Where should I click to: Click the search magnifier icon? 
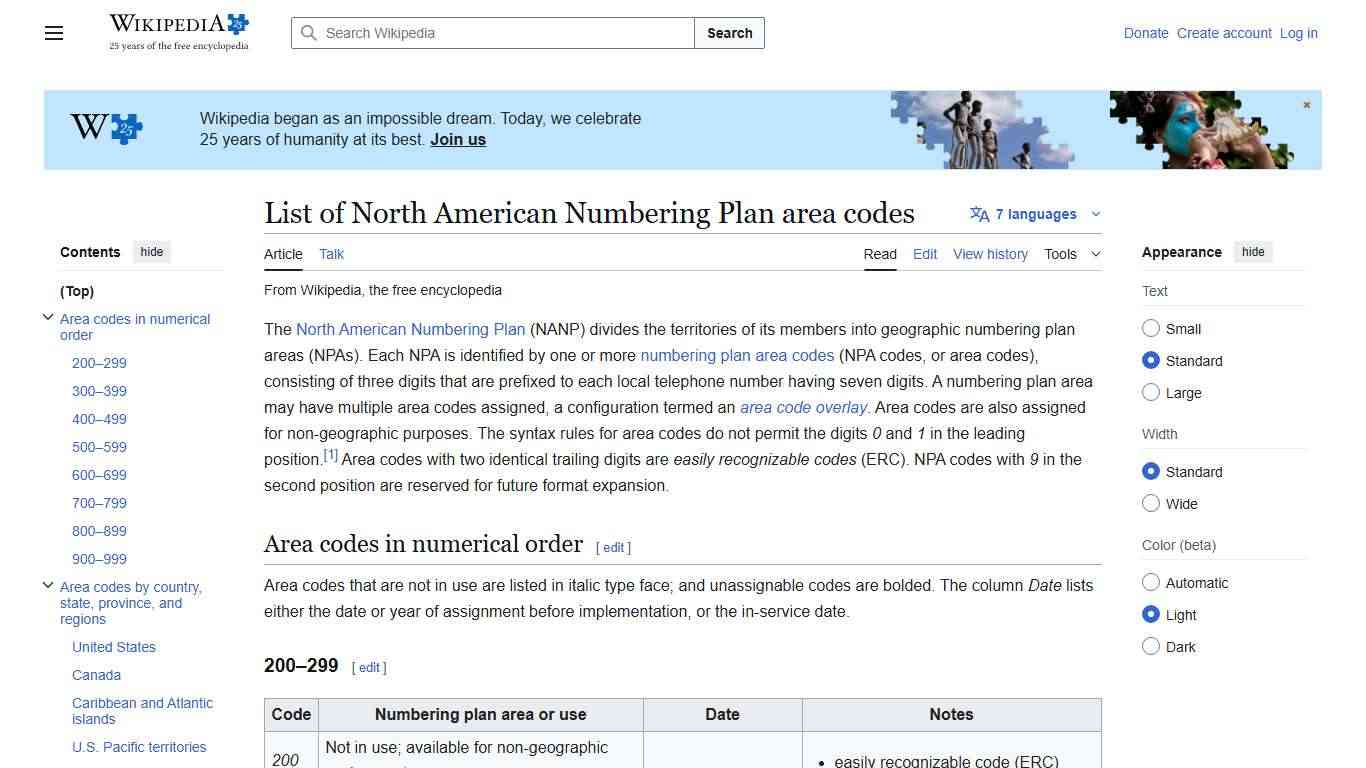309,33
